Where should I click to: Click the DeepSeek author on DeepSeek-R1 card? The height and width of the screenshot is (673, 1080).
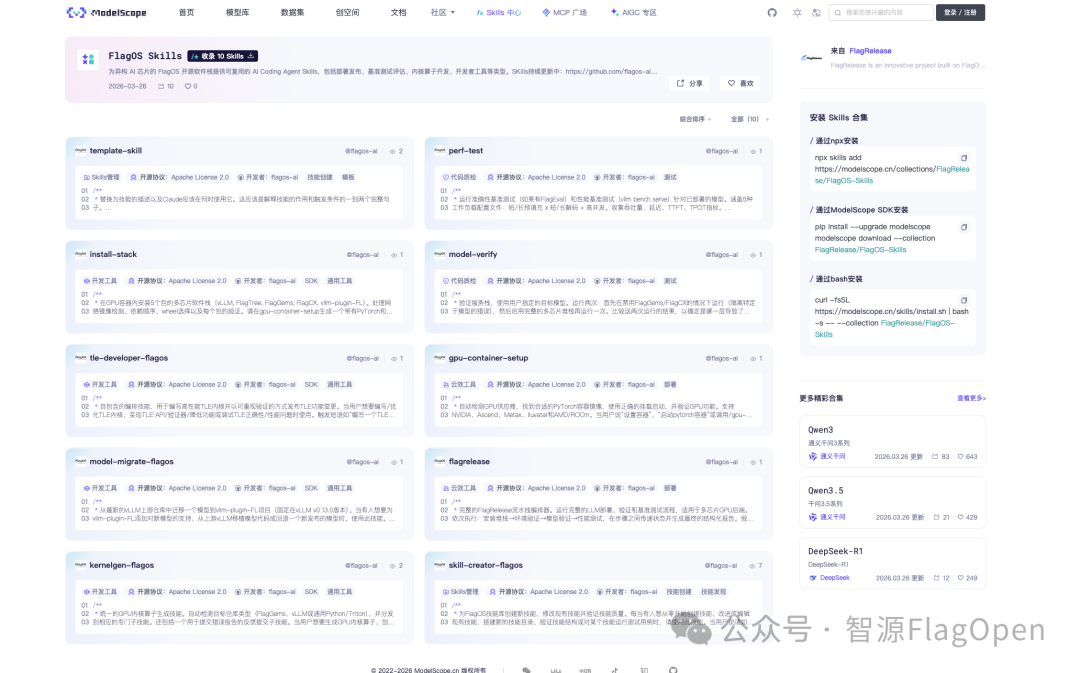click(829, 578)
